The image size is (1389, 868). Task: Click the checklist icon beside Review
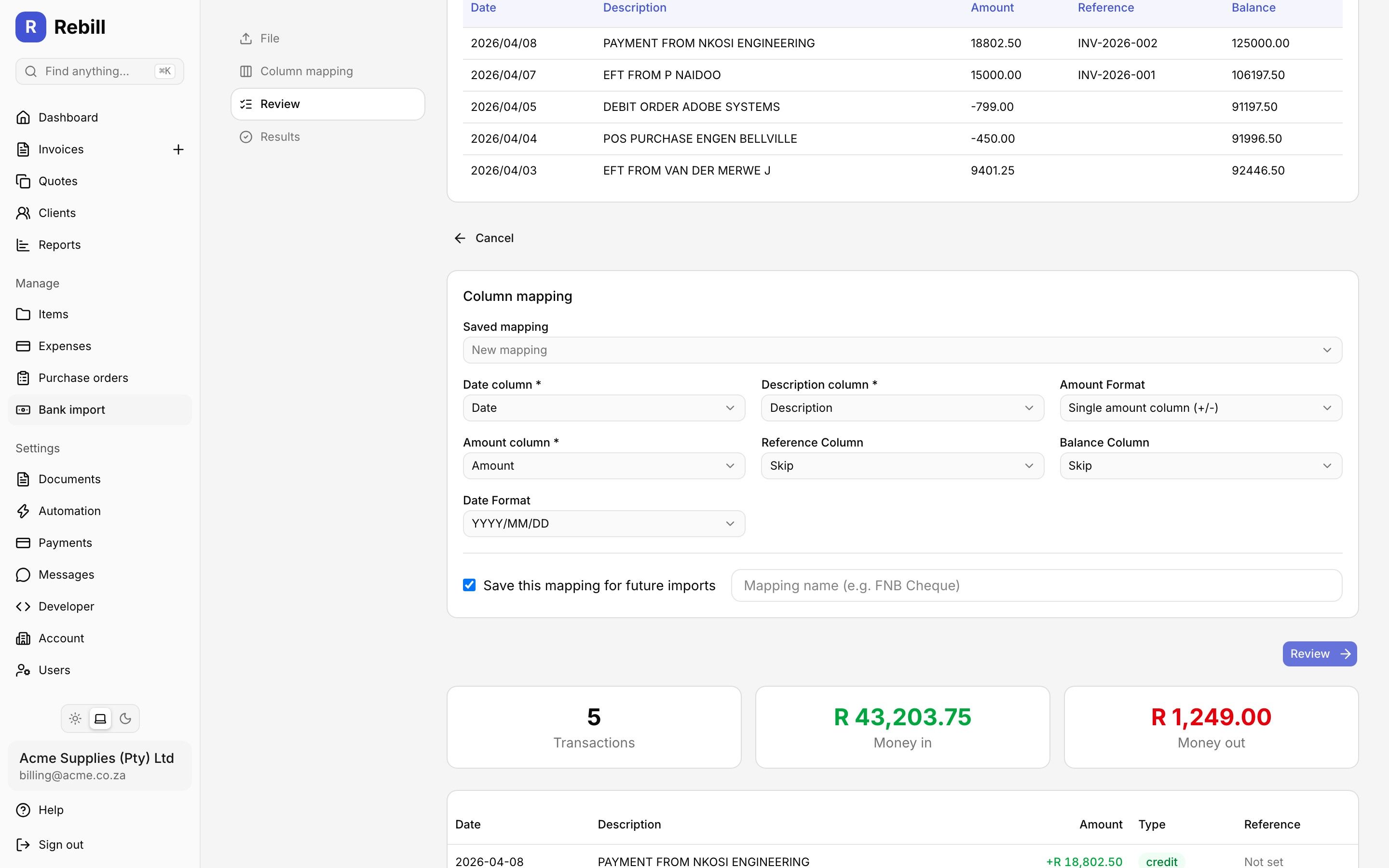245,104
